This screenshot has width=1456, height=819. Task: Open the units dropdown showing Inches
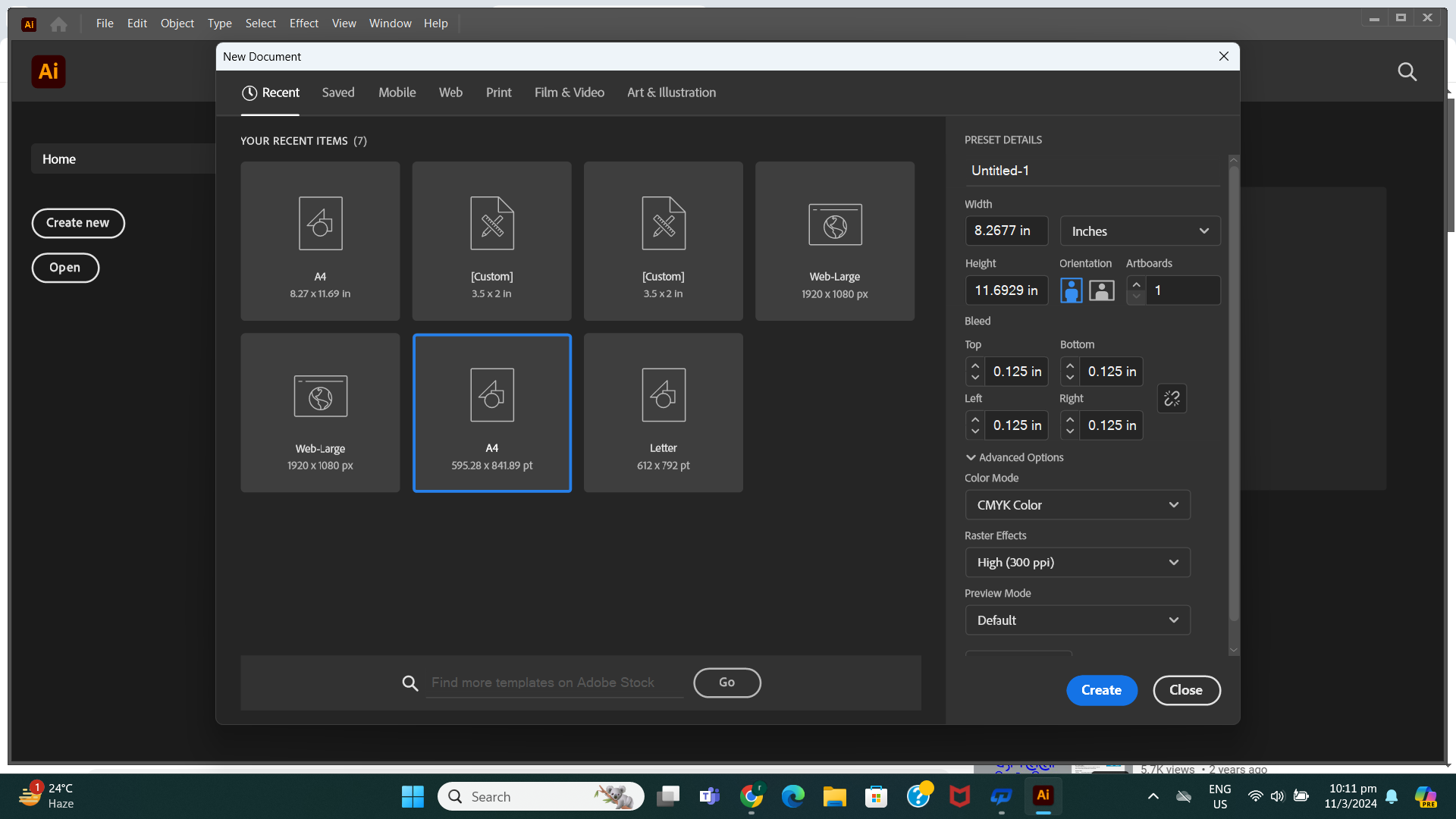pos(1140,231)
